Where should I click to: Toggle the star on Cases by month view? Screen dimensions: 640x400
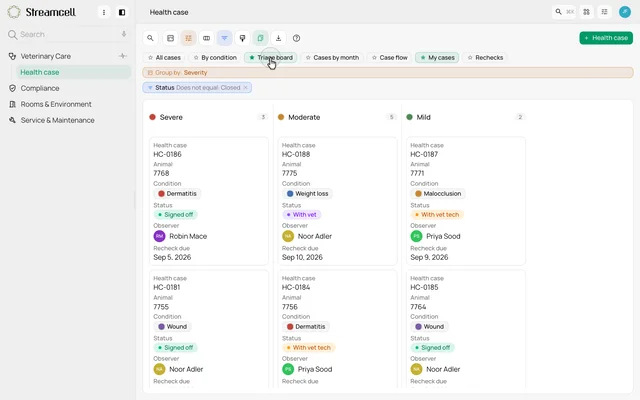308,58
